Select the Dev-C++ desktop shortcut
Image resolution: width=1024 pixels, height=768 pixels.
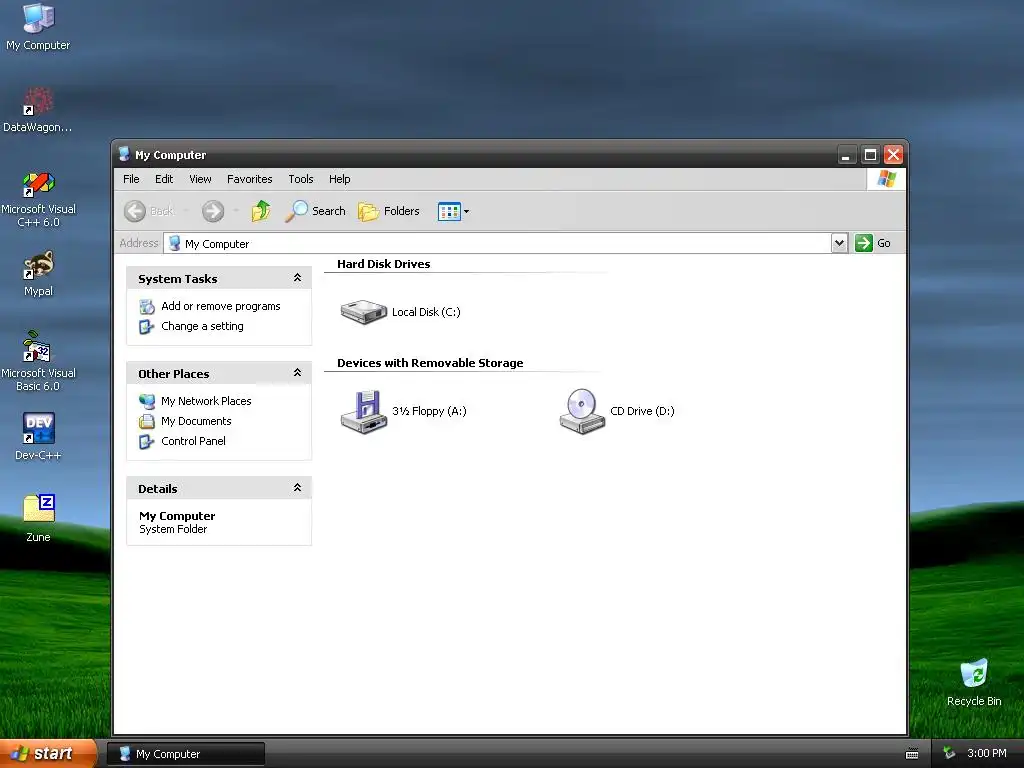(38, 437)
